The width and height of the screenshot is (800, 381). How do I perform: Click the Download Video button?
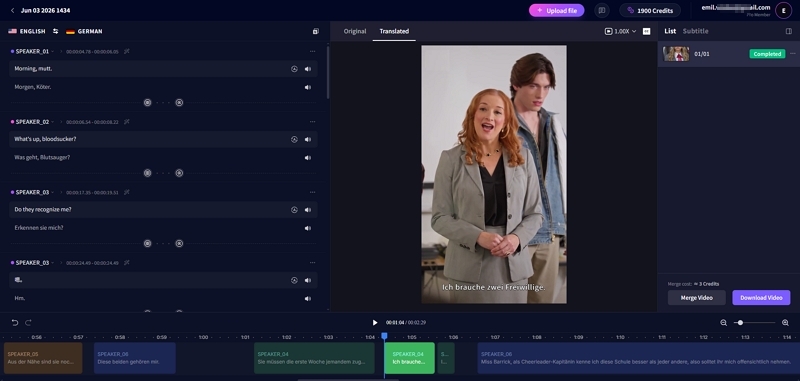pyautogui.click(x=761, y=298)
